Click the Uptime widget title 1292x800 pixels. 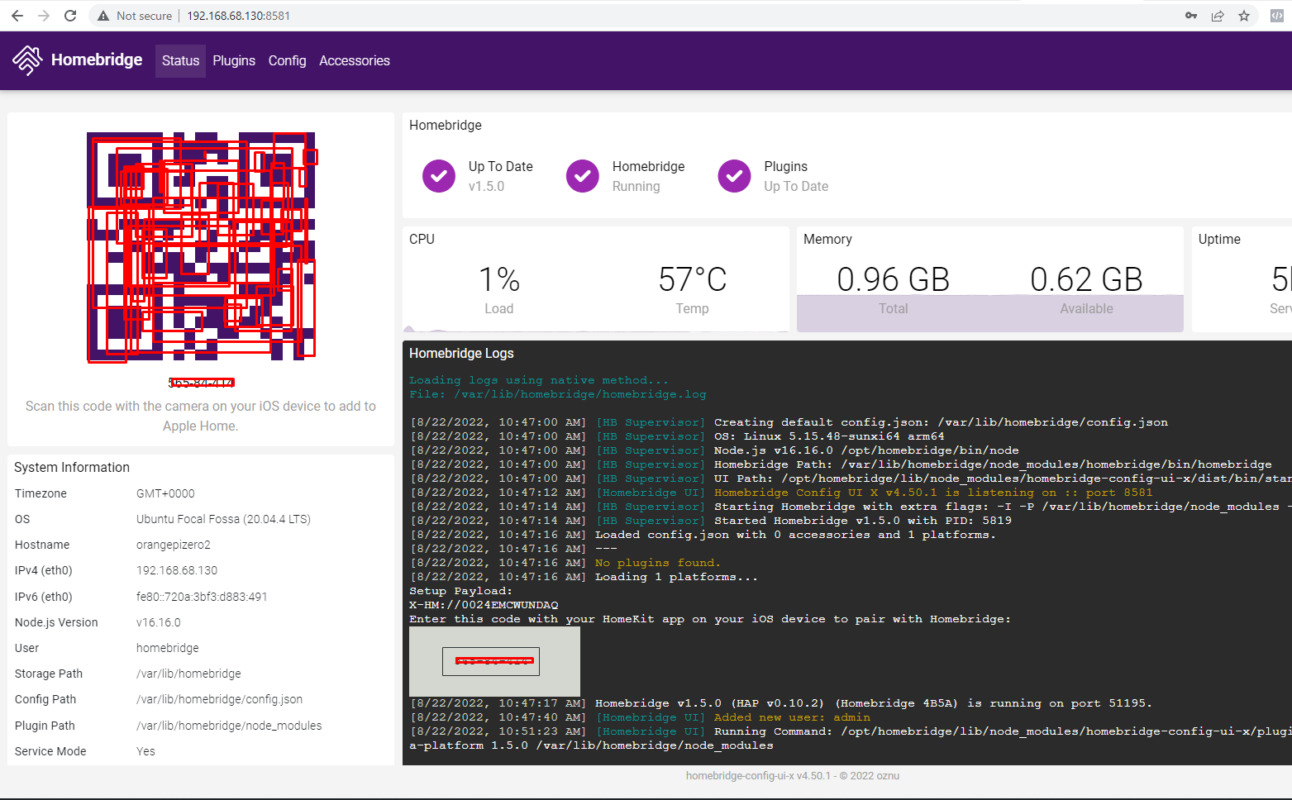(x=1219, y=239)
